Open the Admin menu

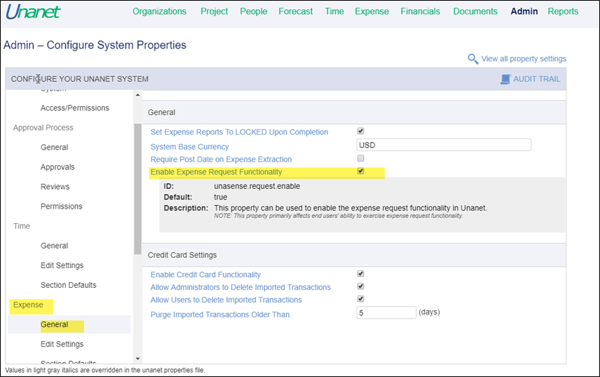coord(524,11)
